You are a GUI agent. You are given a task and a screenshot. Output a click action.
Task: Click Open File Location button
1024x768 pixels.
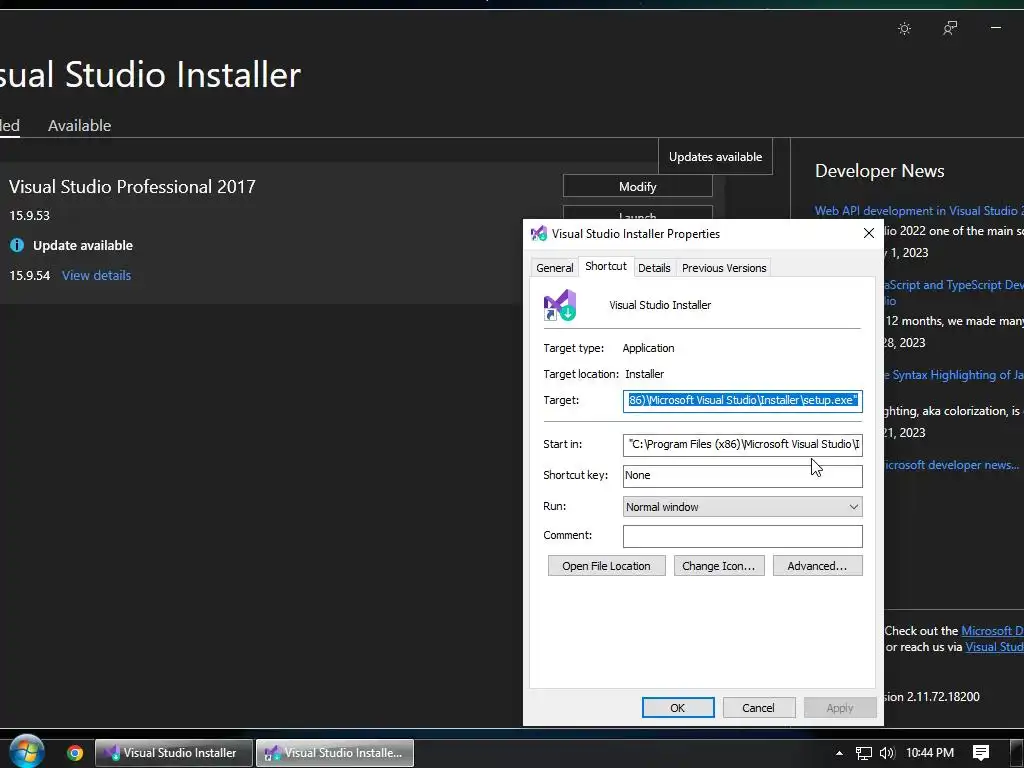[607, 566]
